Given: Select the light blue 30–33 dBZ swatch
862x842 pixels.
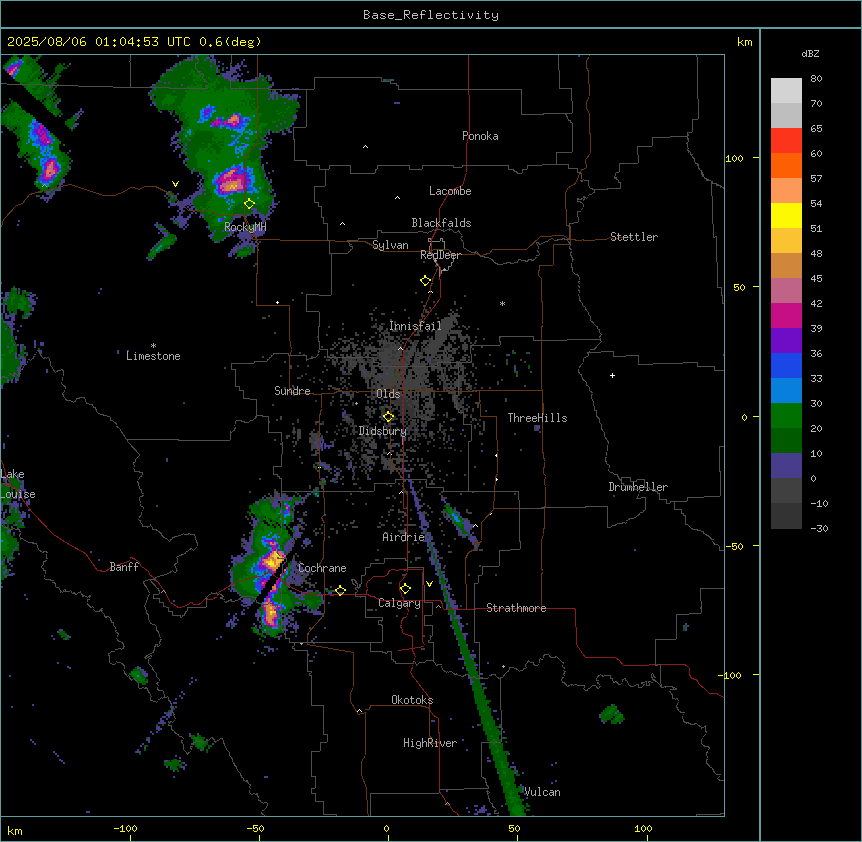Looking at the screenshot, I should [786, 391].
